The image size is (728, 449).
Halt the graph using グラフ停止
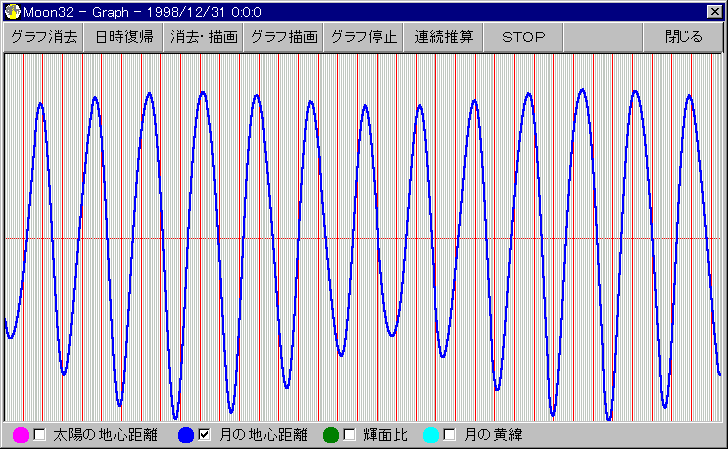point(364,37)
